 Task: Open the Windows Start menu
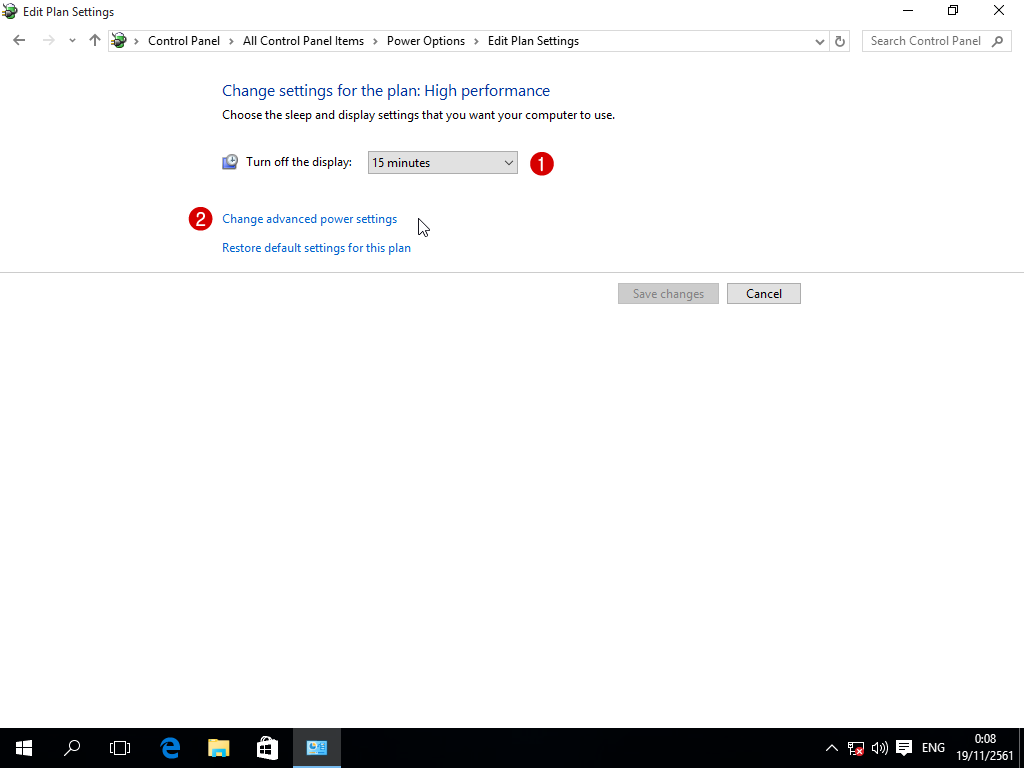pos(24,747)
